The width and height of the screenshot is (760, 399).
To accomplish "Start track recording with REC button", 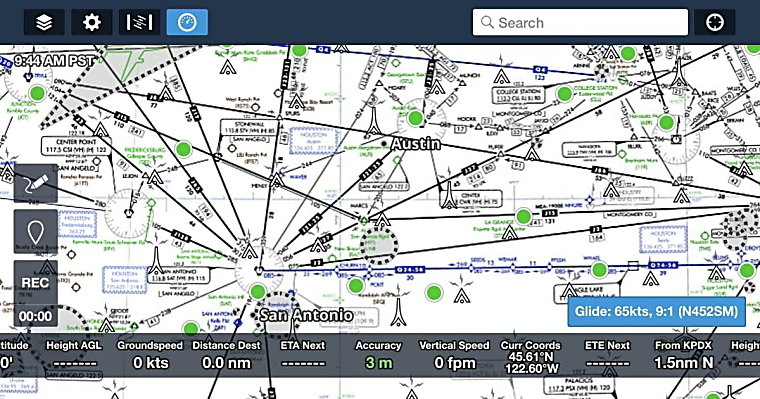I will [x=36, y=283].
